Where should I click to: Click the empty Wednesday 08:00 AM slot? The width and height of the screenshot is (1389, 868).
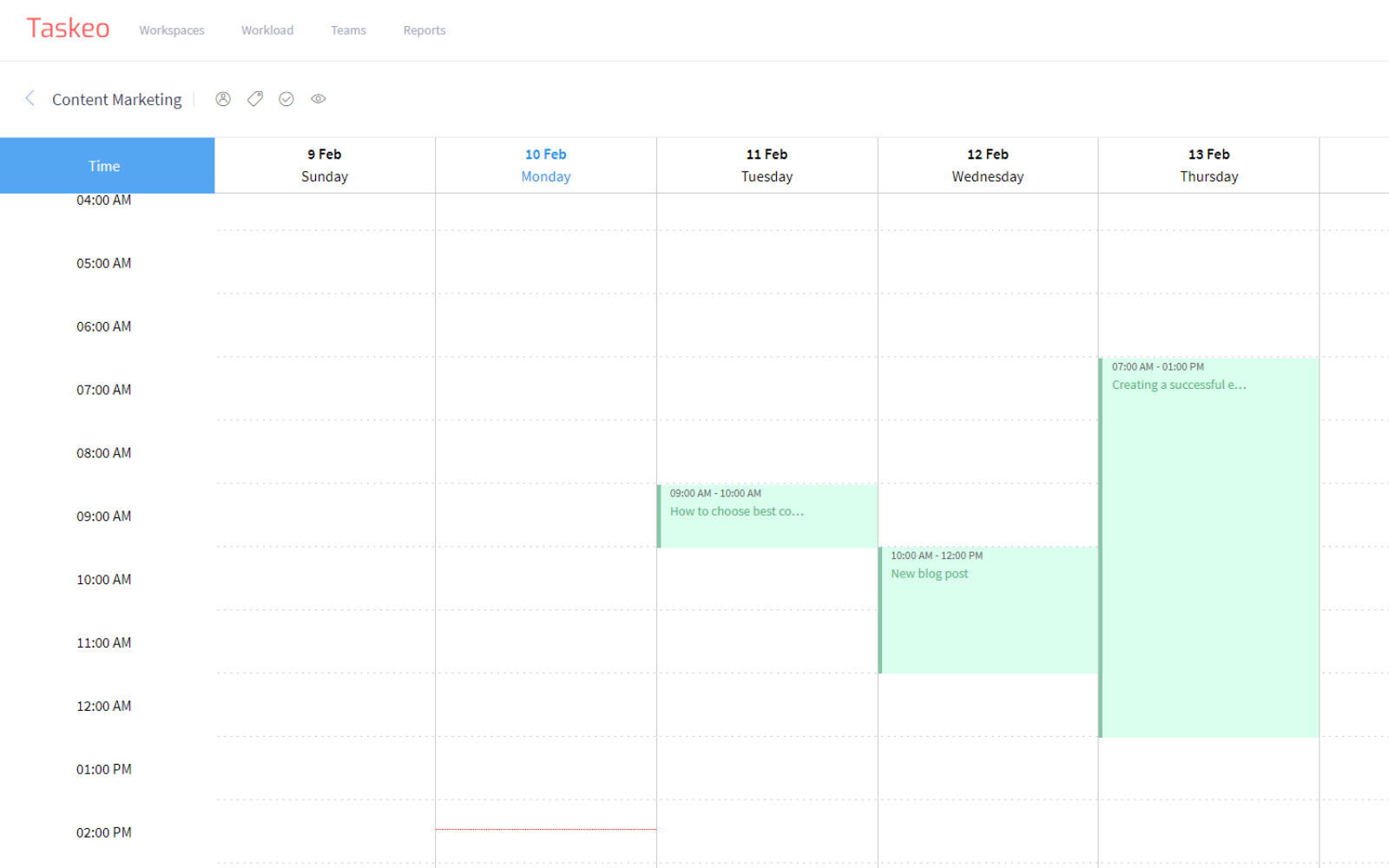tap(988, 452)
